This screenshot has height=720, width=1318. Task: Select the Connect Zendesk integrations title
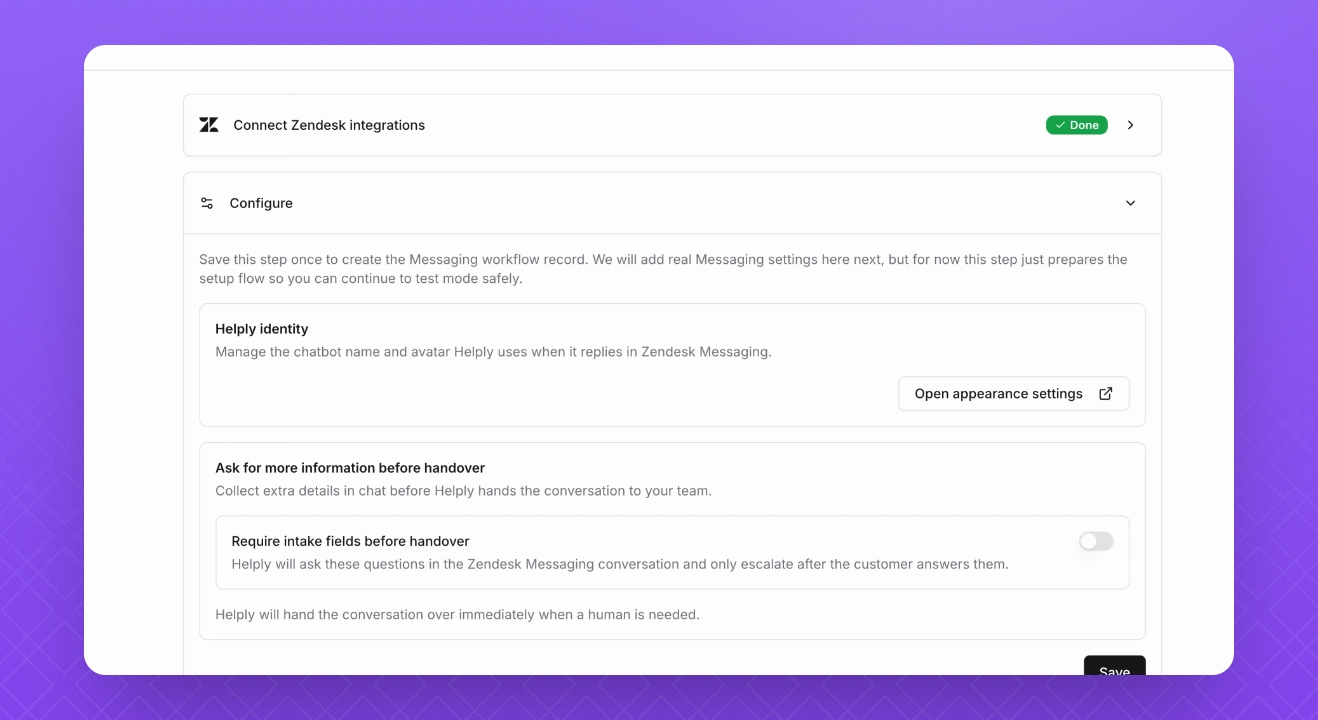329,125
